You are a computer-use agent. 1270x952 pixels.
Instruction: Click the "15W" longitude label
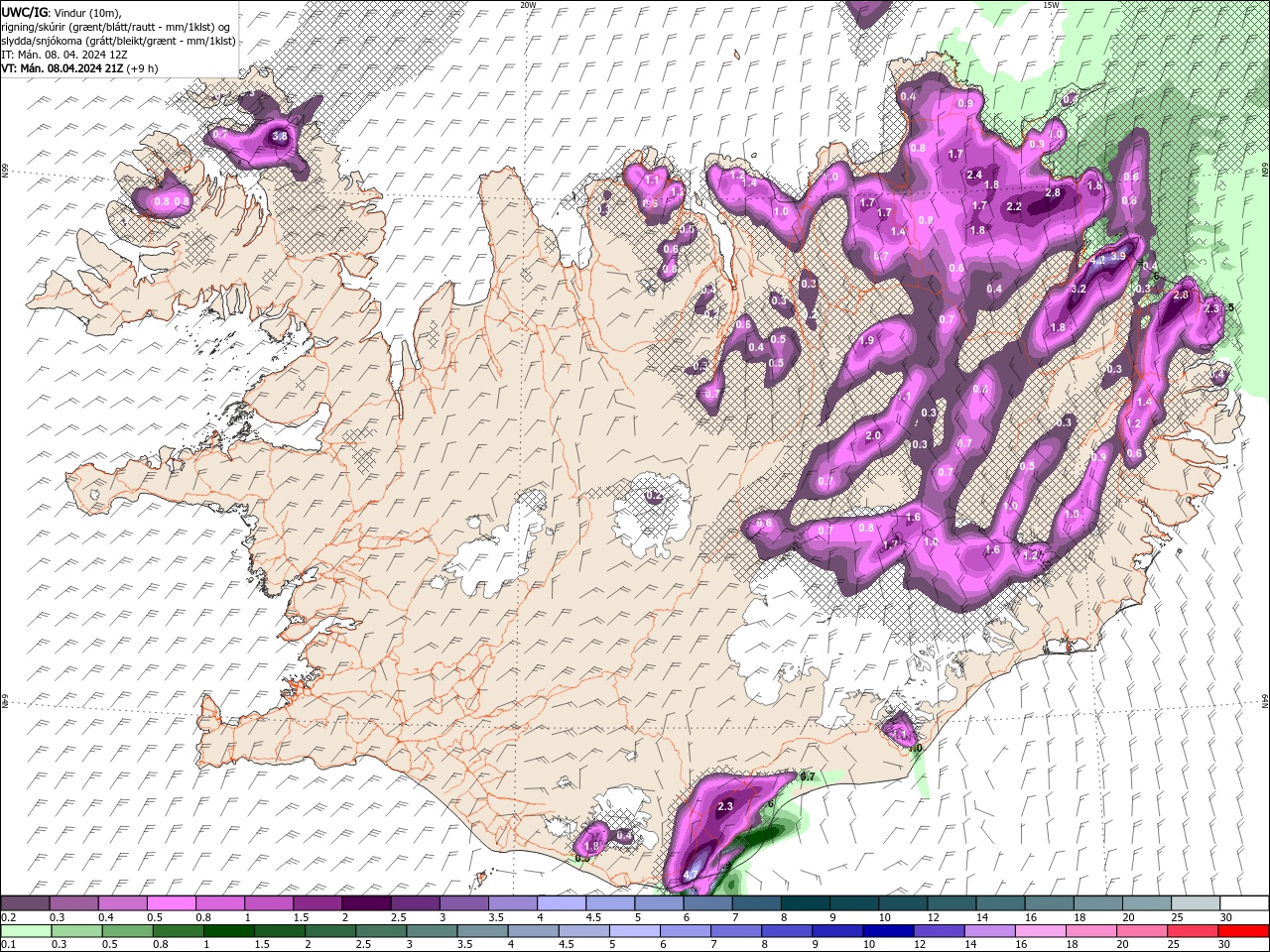click(x=1050, y=5)
